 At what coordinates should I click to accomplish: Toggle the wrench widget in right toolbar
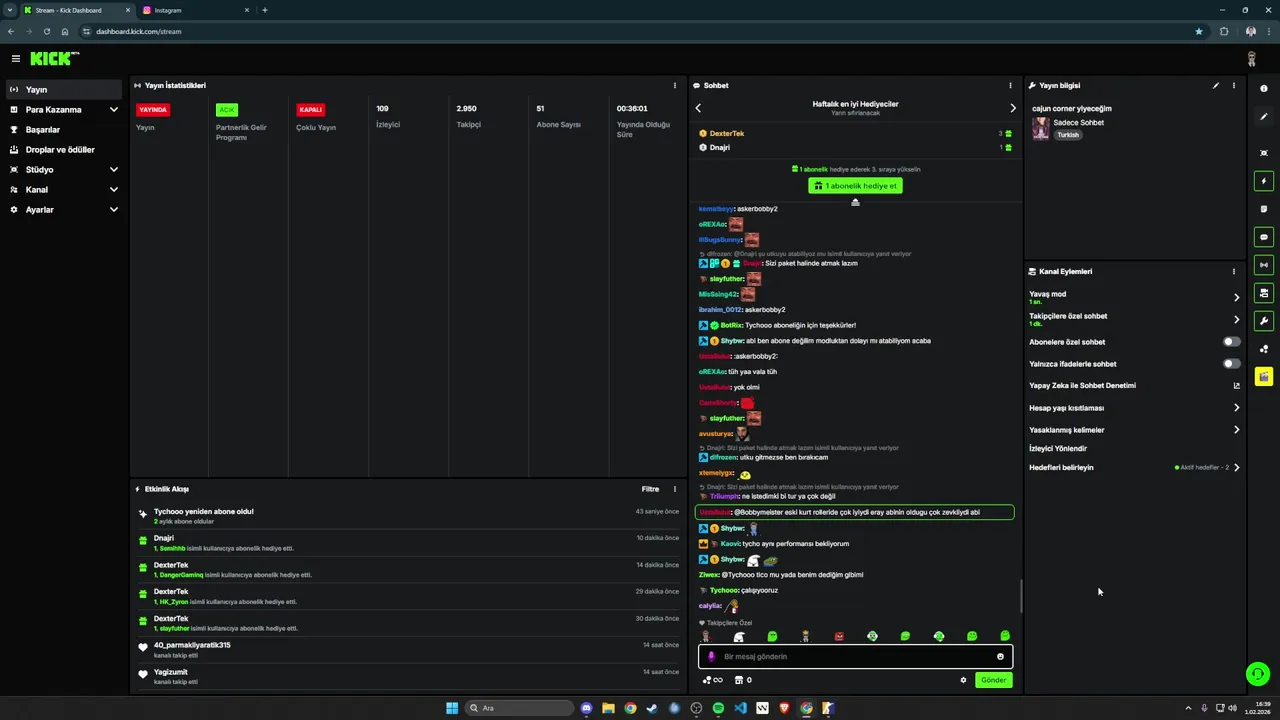pos(1264,321)
